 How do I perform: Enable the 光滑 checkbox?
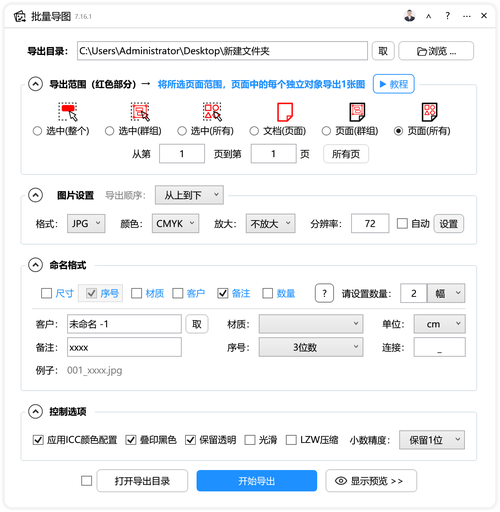(250, 440)
